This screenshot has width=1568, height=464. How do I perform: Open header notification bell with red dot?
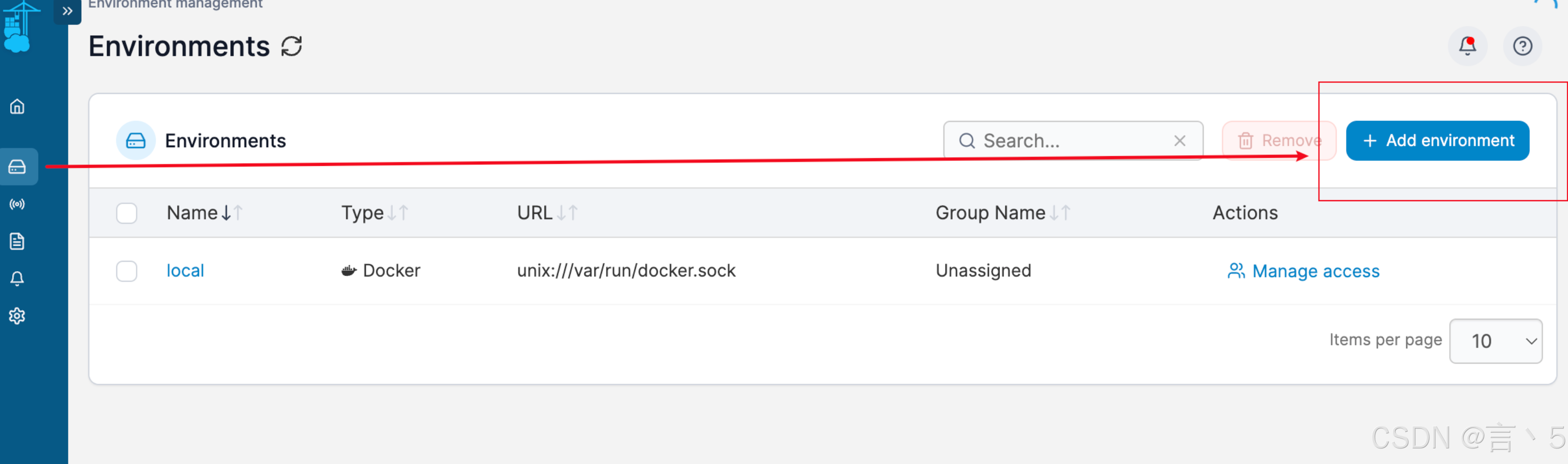point(1467,46)
